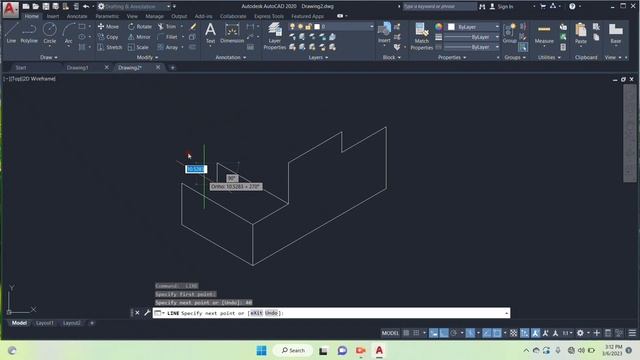640x360 pixels.
Task: Toggle isometric drafting in status bar
Action: coord(470,333)
